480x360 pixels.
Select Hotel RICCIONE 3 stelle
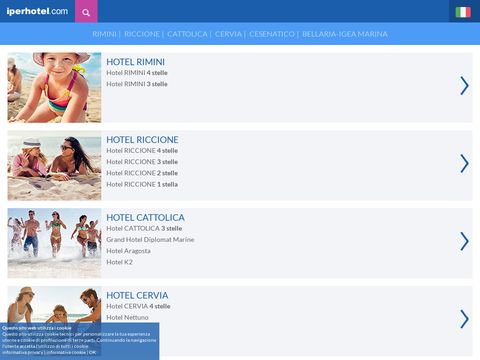click(142, 162)
